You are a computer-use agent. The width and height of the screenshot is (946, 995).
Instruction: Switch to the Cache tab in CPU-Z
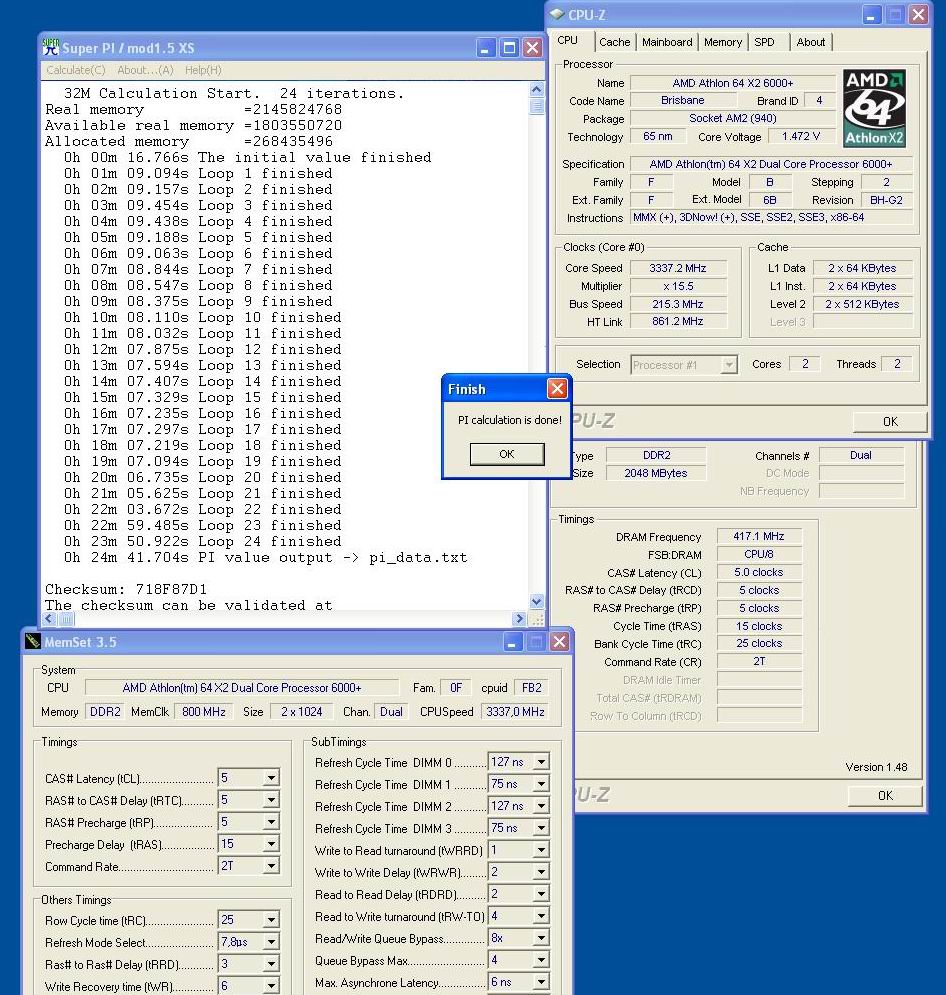tap(614, 42)
